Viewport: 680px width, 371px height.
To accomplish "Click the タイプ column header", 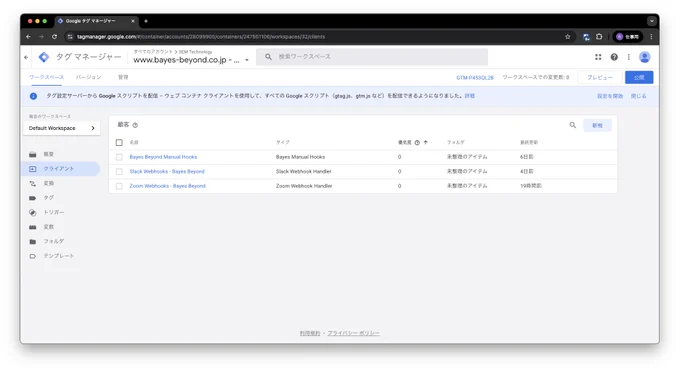I will [283, 142].
